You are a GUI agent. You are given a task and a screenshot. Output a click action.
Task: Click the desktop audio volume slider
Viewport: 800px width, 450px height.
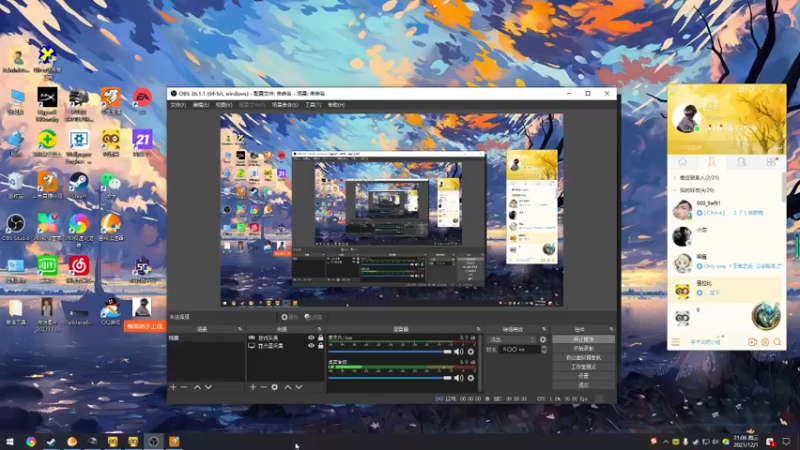(x=390, y=378)
